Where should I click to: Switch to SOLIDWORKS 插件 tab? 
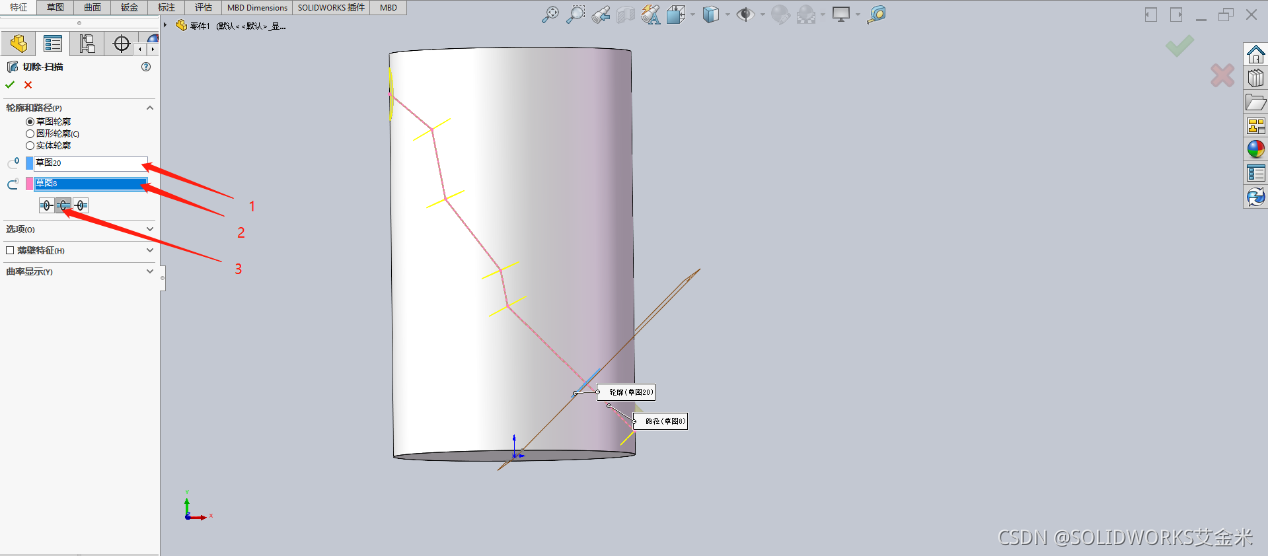[331, 7]
